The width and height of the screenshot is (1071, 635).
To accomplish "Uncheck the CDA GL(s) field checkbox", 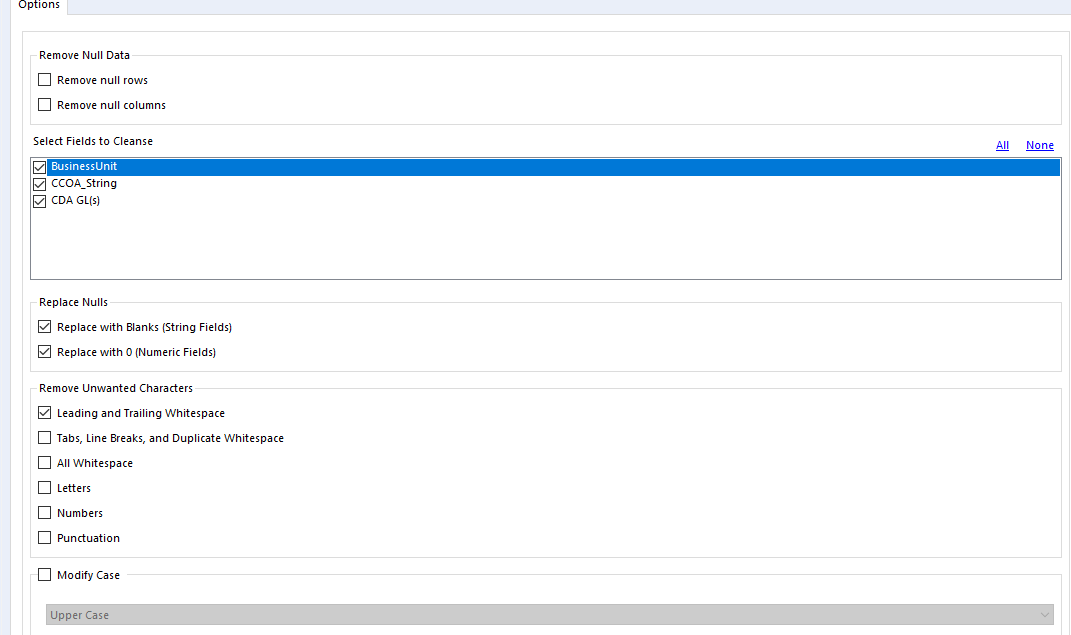I will pyautogui.click(x=39, y=200).
